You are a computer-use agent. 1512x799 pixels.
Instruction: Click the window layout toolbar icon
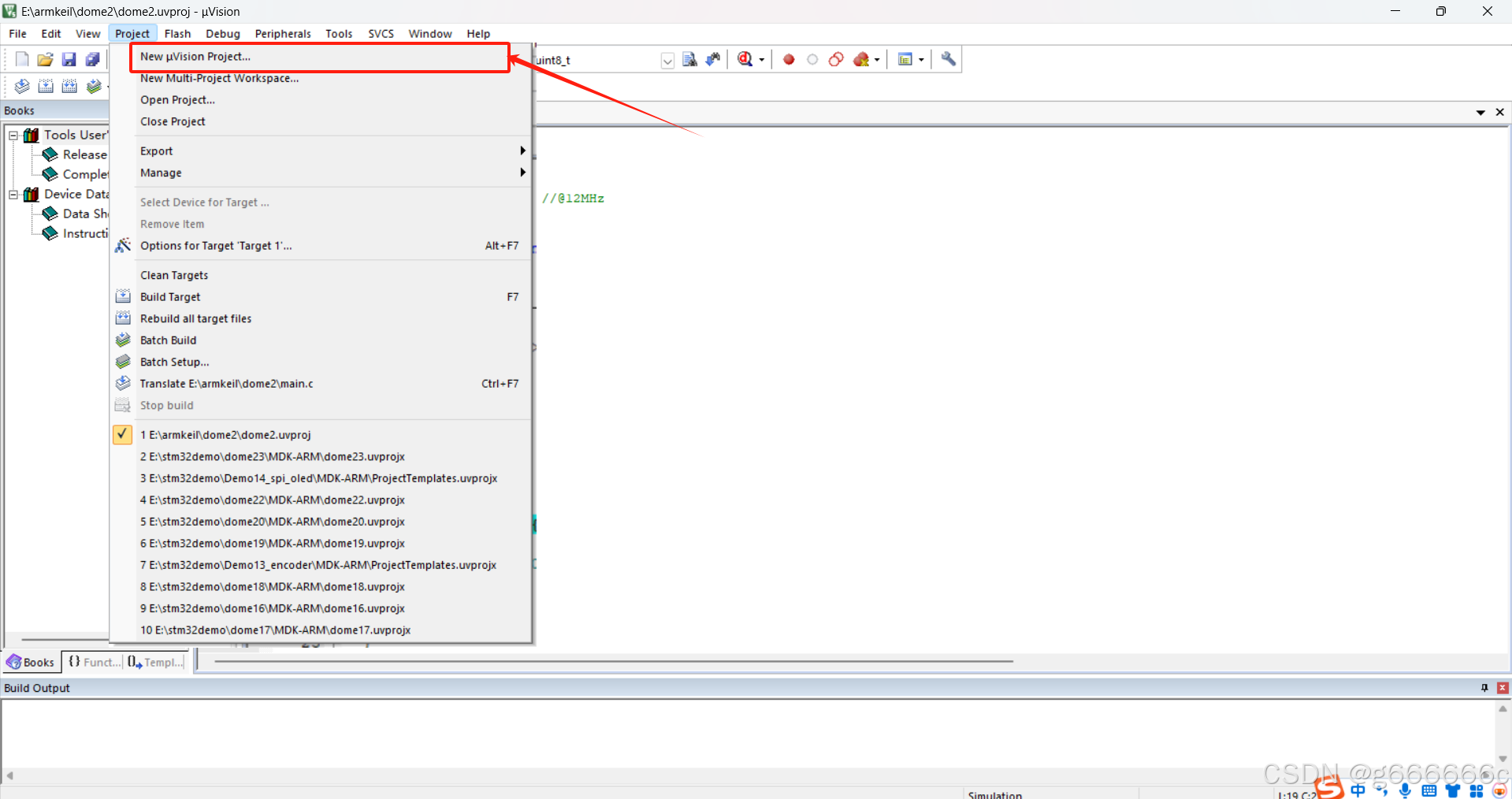[905, 59]
